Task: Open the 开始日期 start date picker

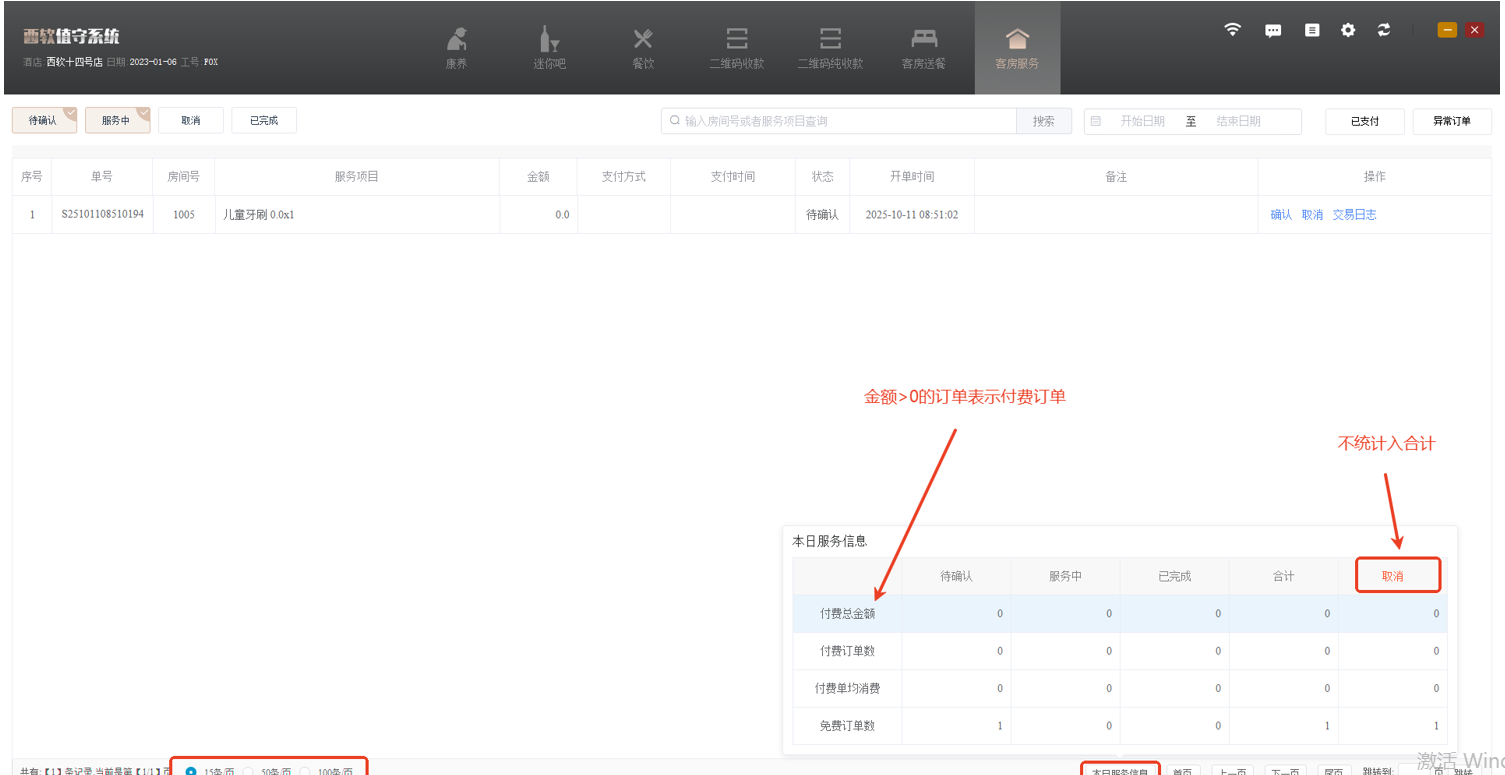Action: click(x=1142, y=121)
